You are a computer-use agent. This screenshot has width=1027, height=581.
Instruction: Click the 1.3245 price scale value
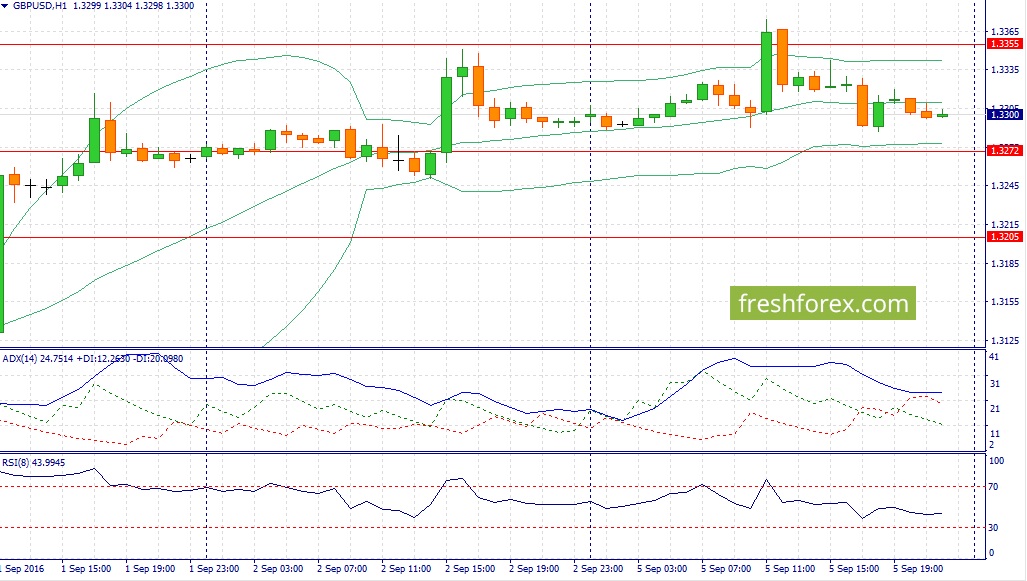click(x=1005, y=185)
